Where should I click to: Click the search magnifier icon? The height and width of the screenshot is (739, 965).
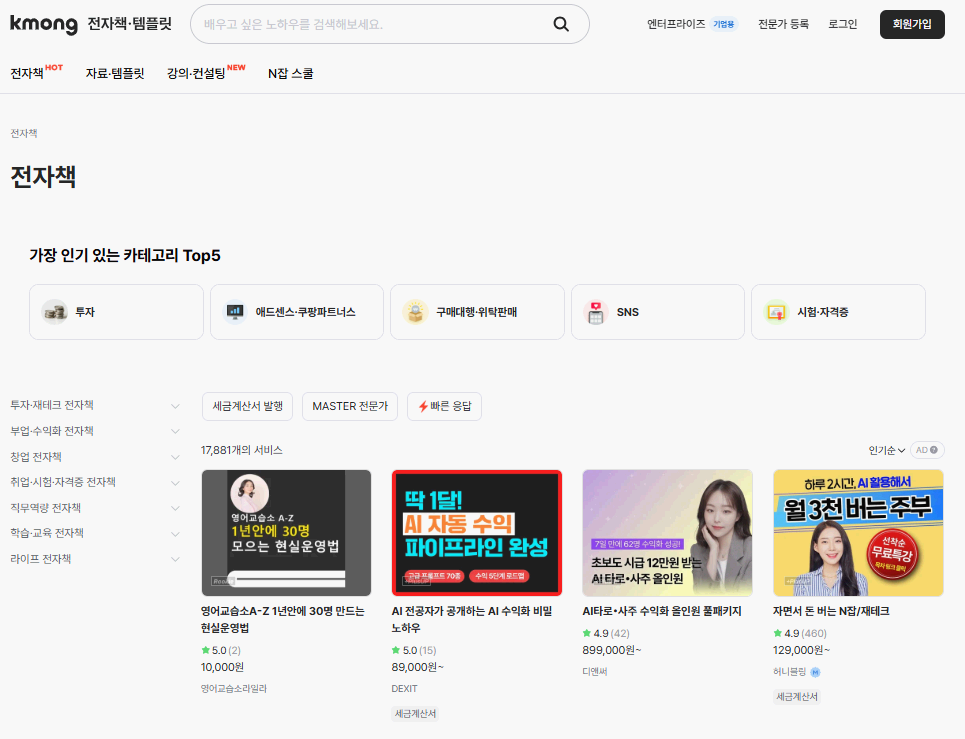click(561, 24)
